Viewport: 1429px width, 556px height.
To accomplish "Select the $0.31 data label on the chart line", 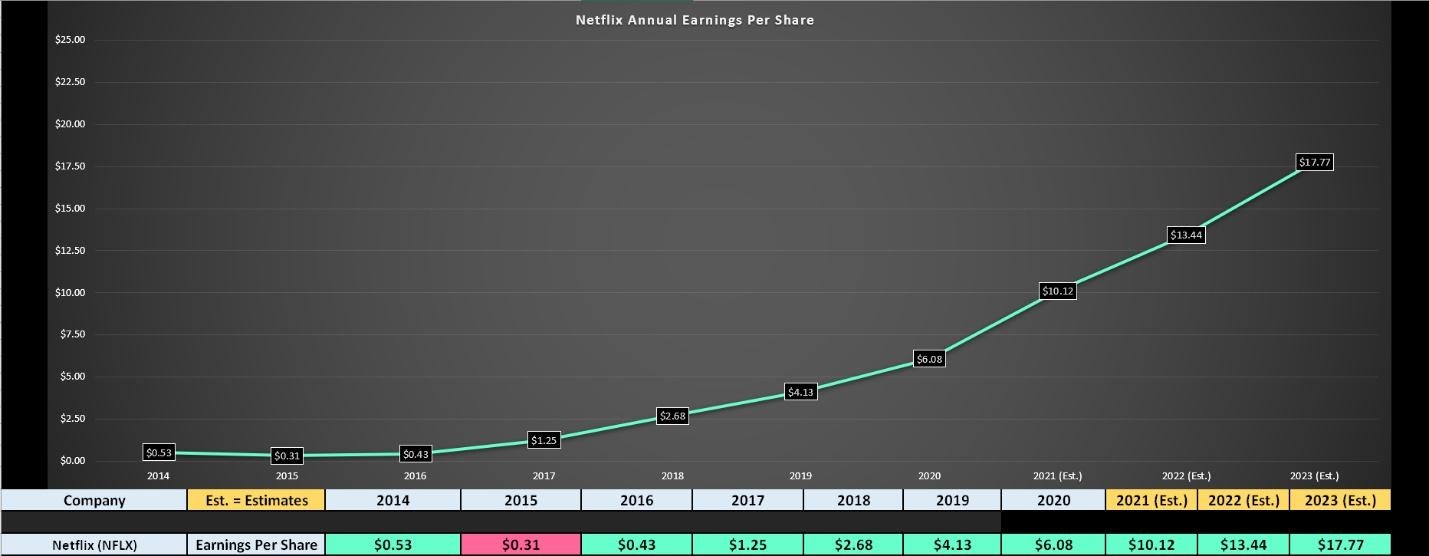I will coord(287,456).
